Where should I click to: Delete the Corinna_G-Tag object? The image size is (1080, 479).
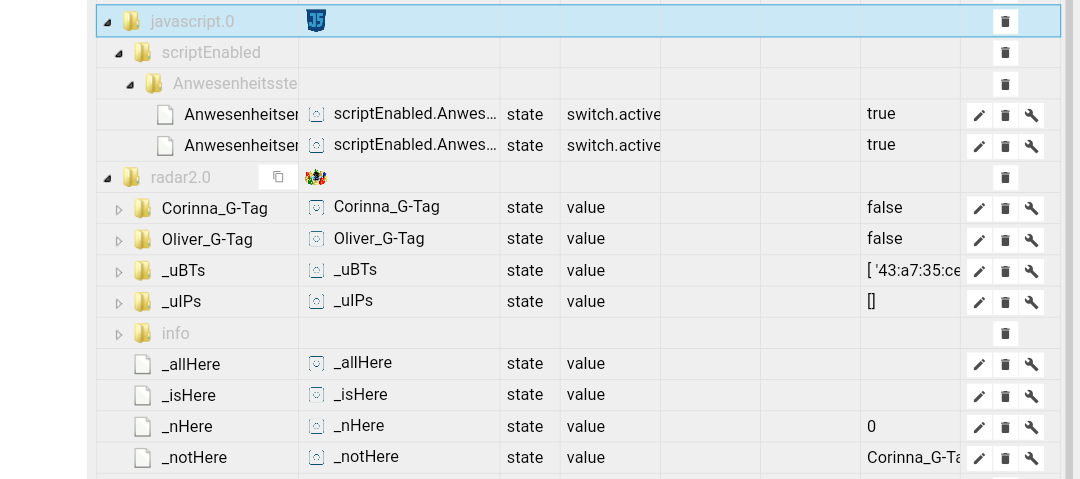pos(1005,209)
